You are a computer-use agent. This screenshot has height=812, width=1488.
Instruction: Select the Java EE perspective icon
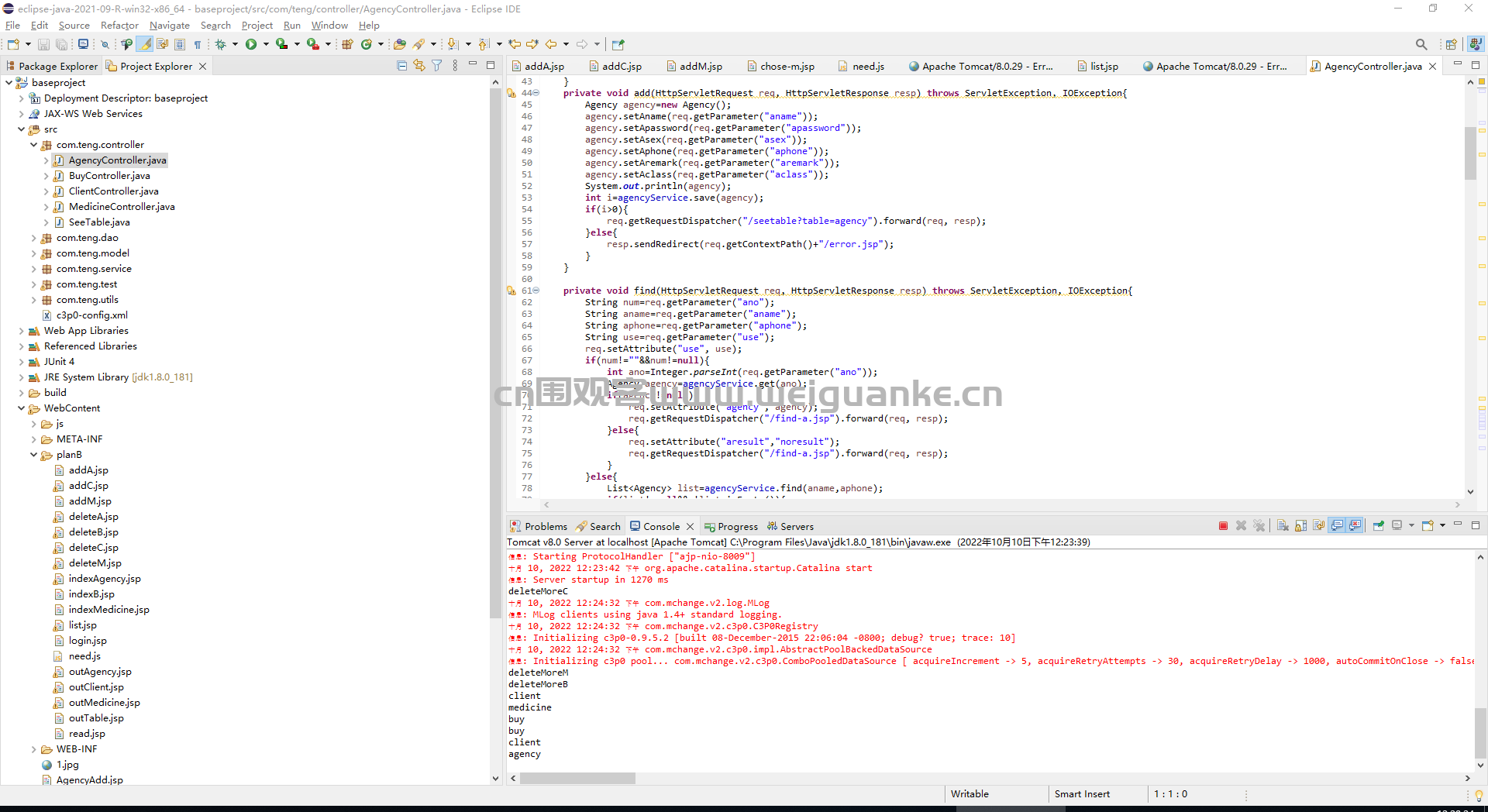[1476, 44]
